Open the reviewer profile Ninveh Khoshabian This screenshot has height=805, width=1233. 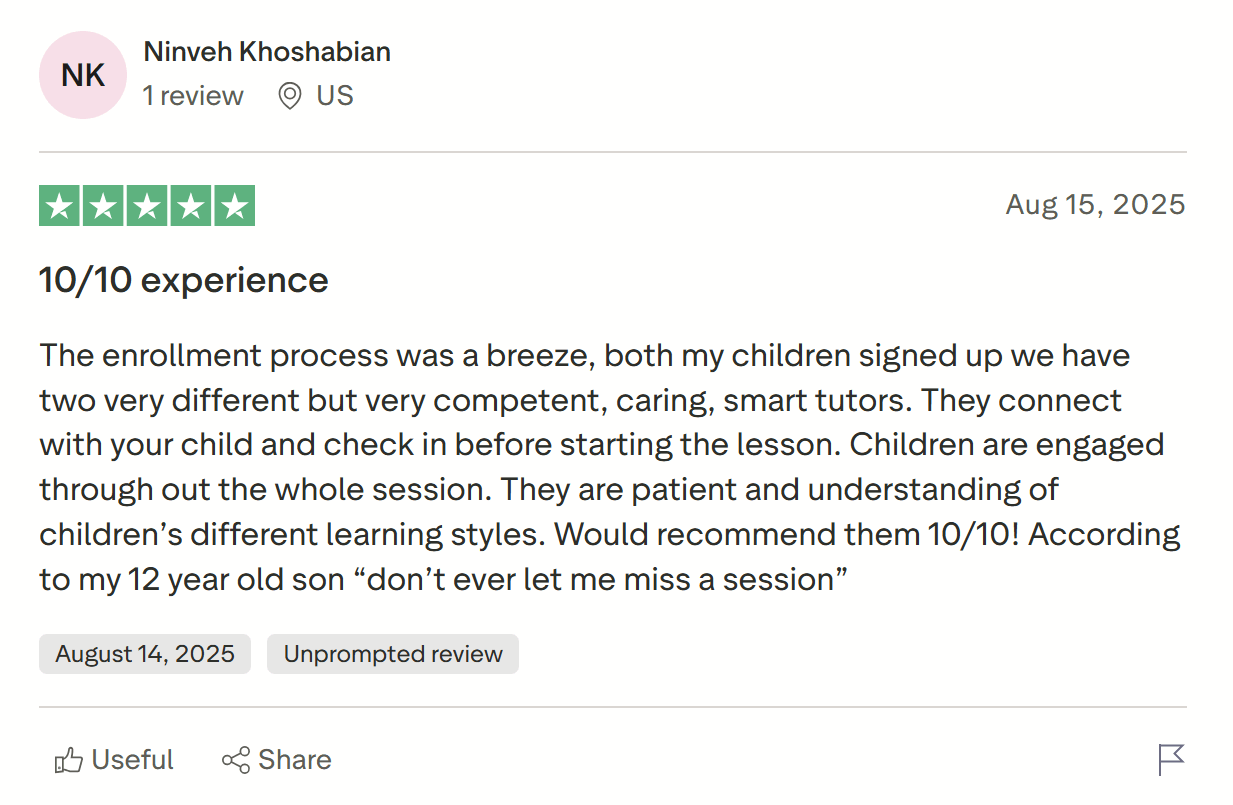(x=267, y=51)
